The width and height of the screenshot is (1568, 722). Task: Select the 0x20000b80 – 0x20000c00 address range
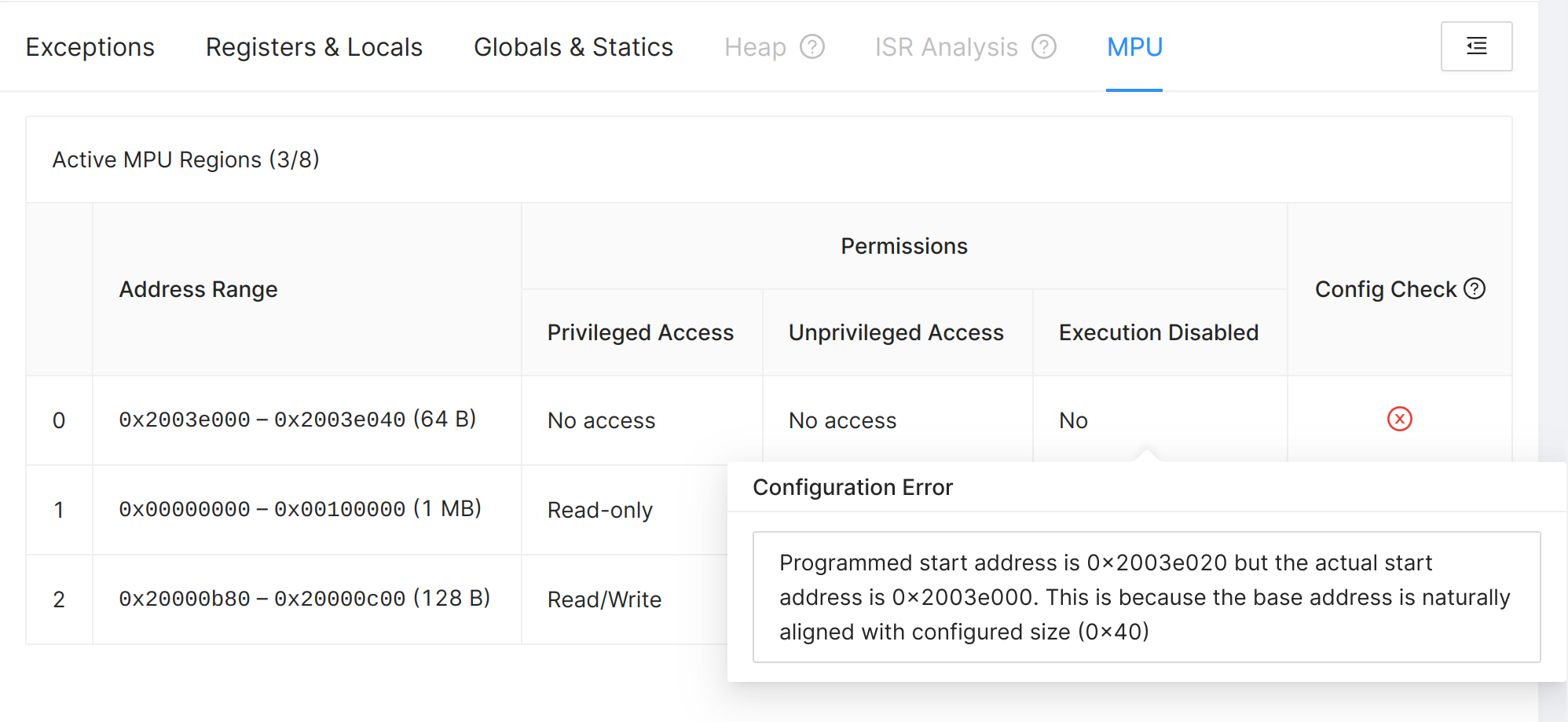pyautogui.click(x=304, y=599)
